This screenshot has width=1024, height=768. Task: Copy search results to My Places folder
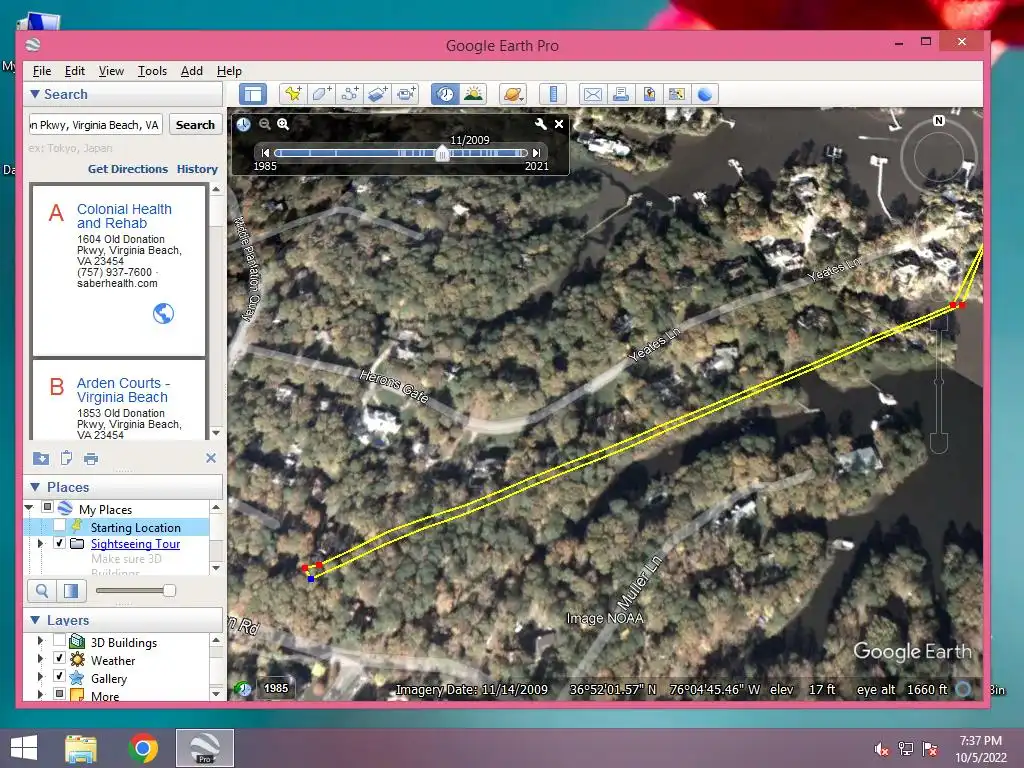click(x=40, y=458)
